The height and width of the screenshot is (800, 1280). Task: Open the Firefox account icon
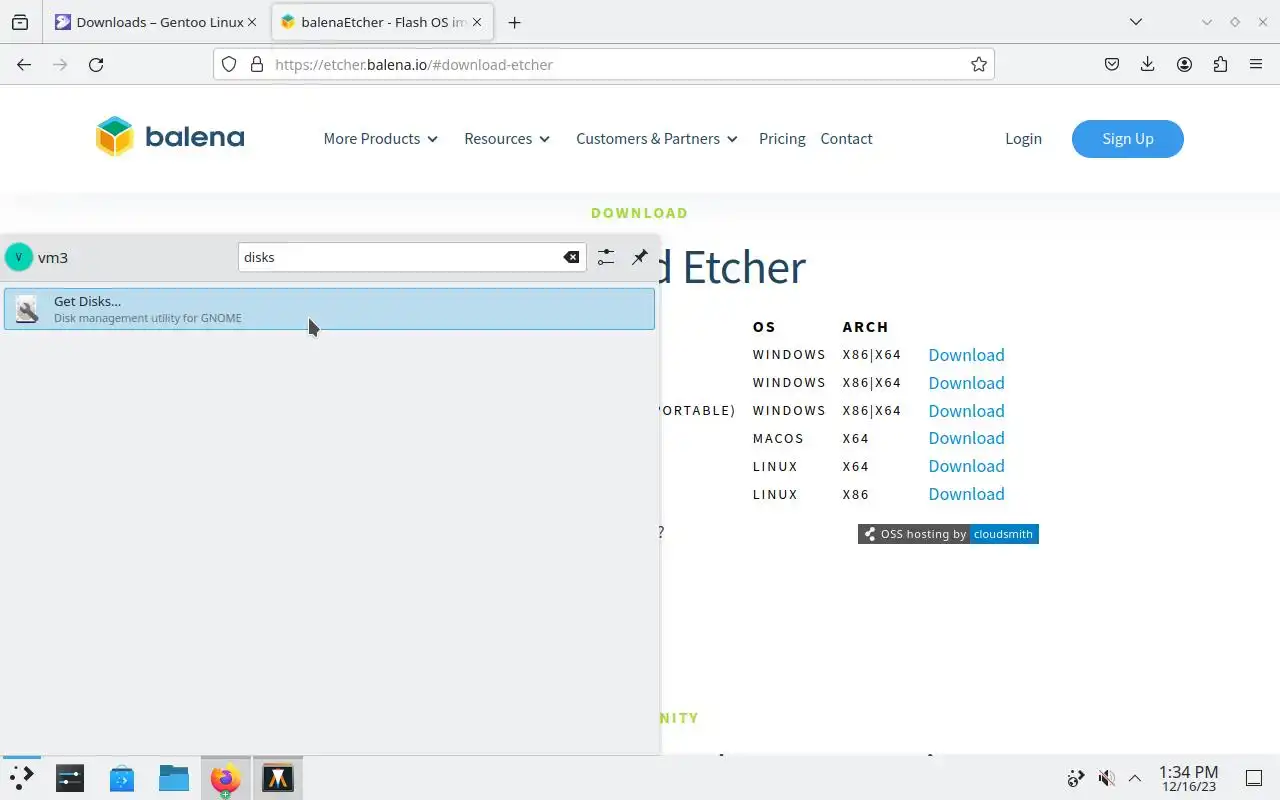[x=1184, y=64]
